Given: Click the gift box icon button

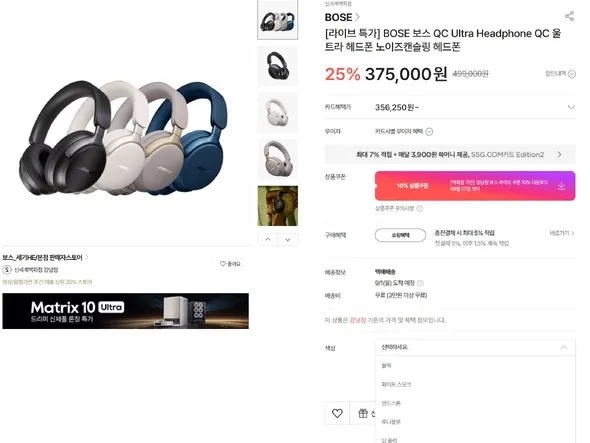Looking at the screenshot, I should coord(363,413).
